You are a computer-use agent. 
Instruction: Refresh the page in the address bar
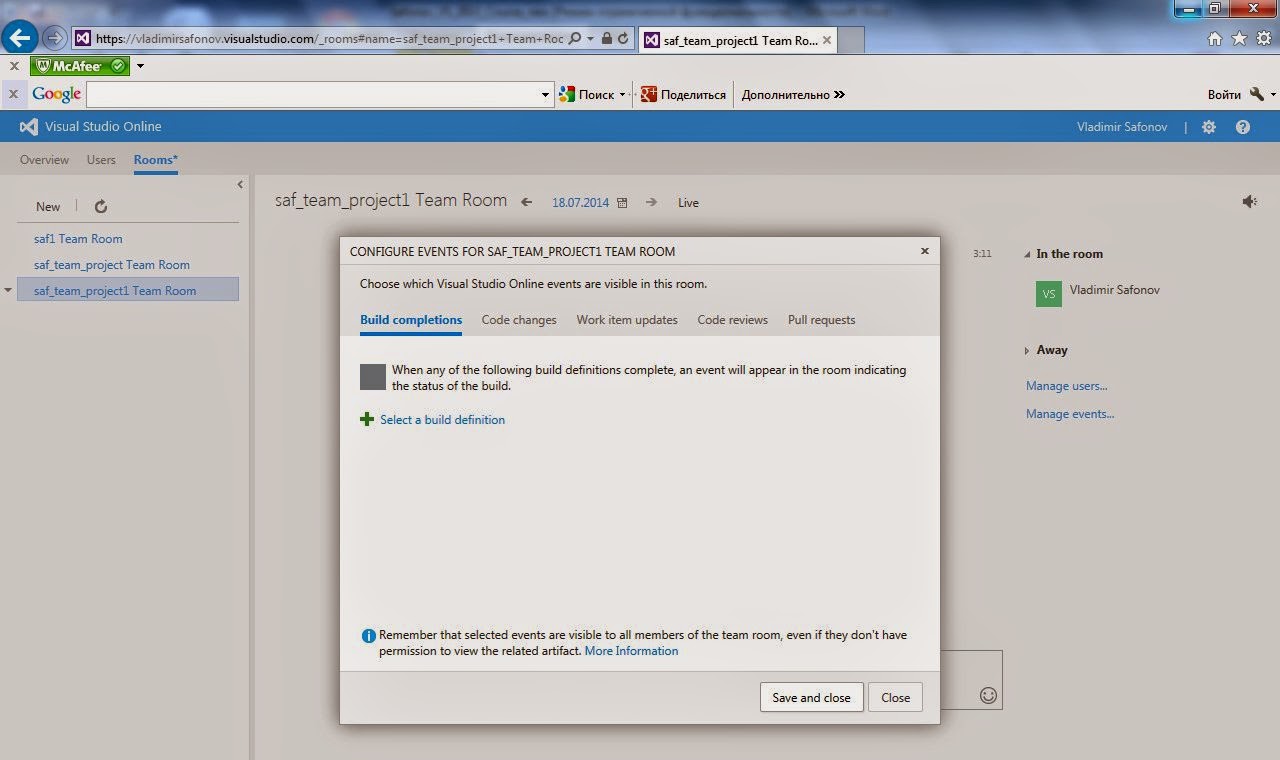pos(623,39)
